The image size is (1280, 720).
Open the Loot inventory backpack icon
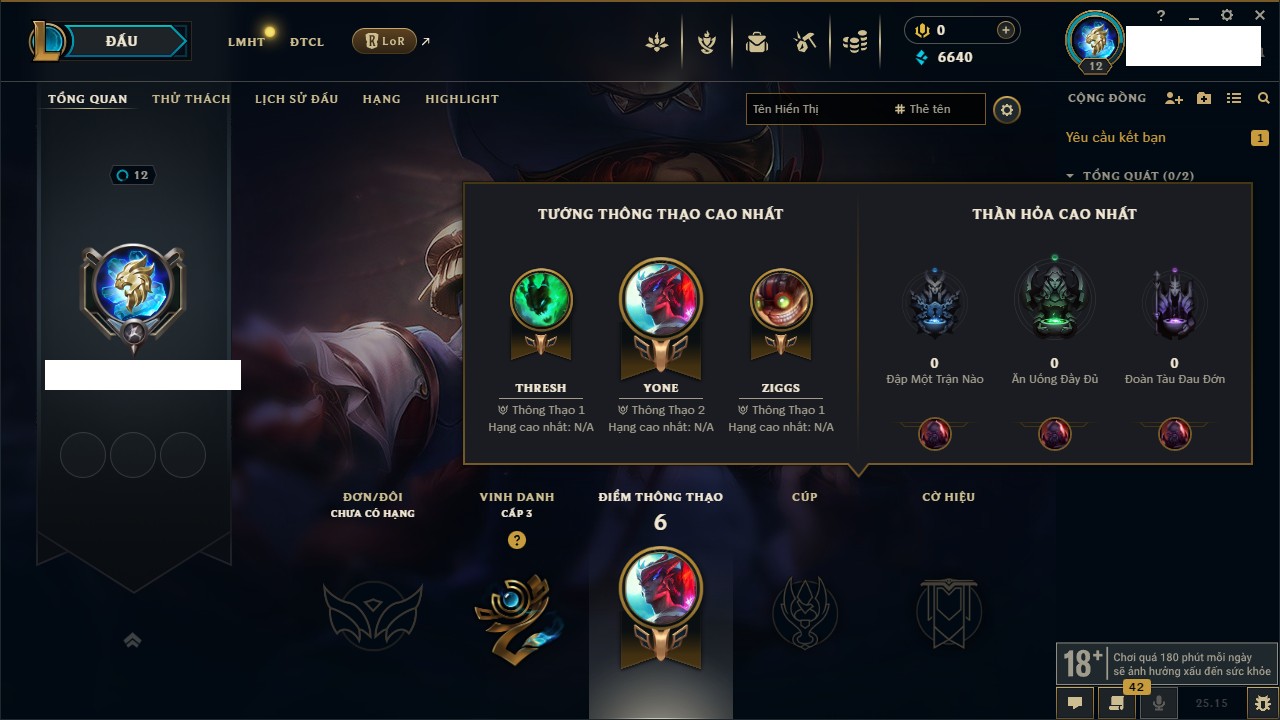coord(757,42)
